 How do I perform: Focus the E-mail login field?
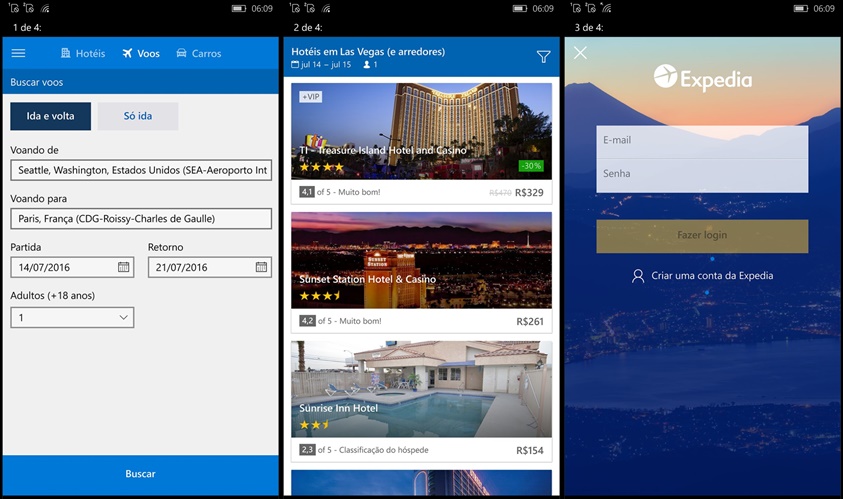(x=702, y=141)
